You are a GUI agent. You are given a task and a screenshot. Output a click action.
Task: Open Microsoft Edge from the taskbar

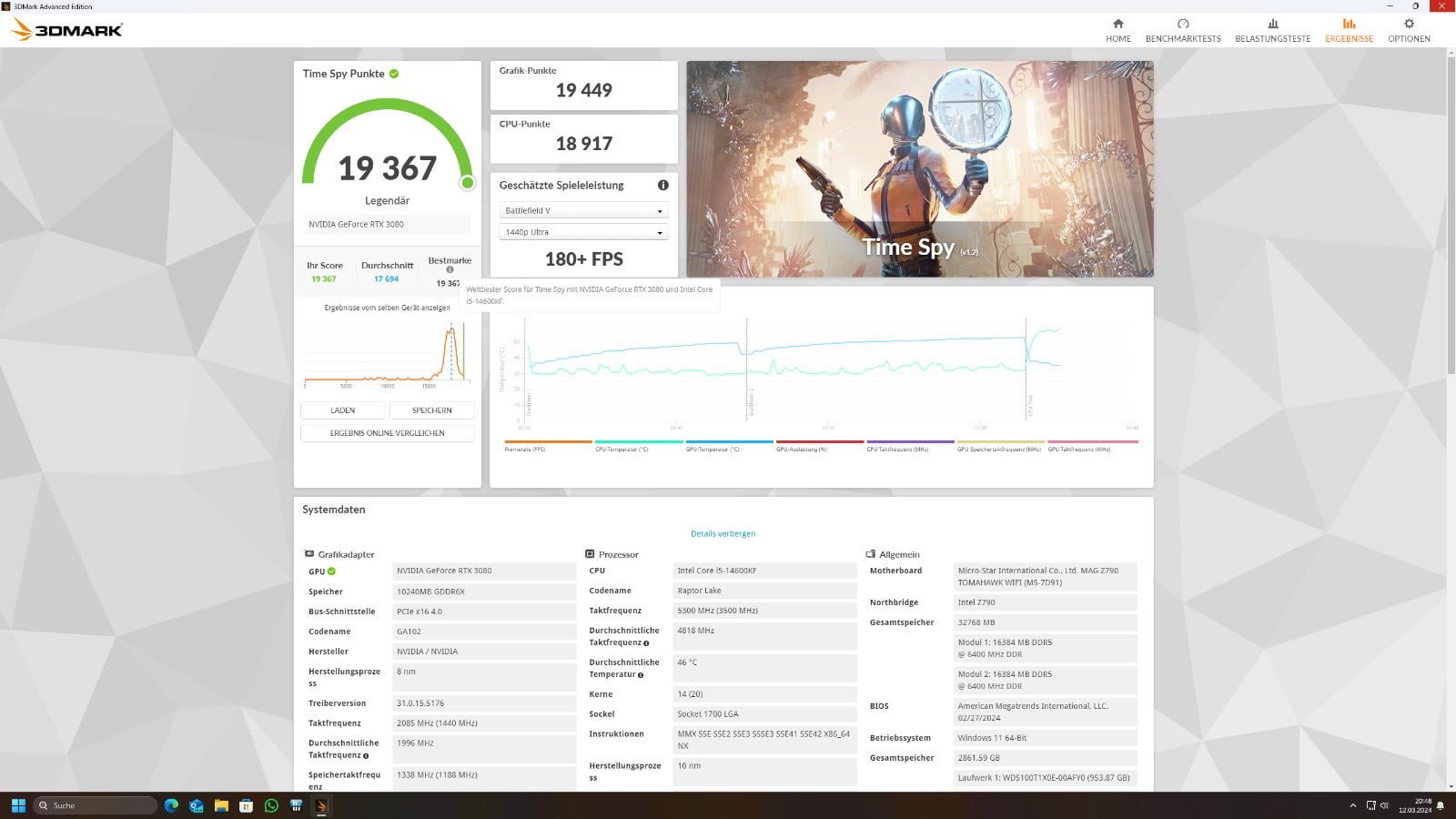tap(171, 805)
